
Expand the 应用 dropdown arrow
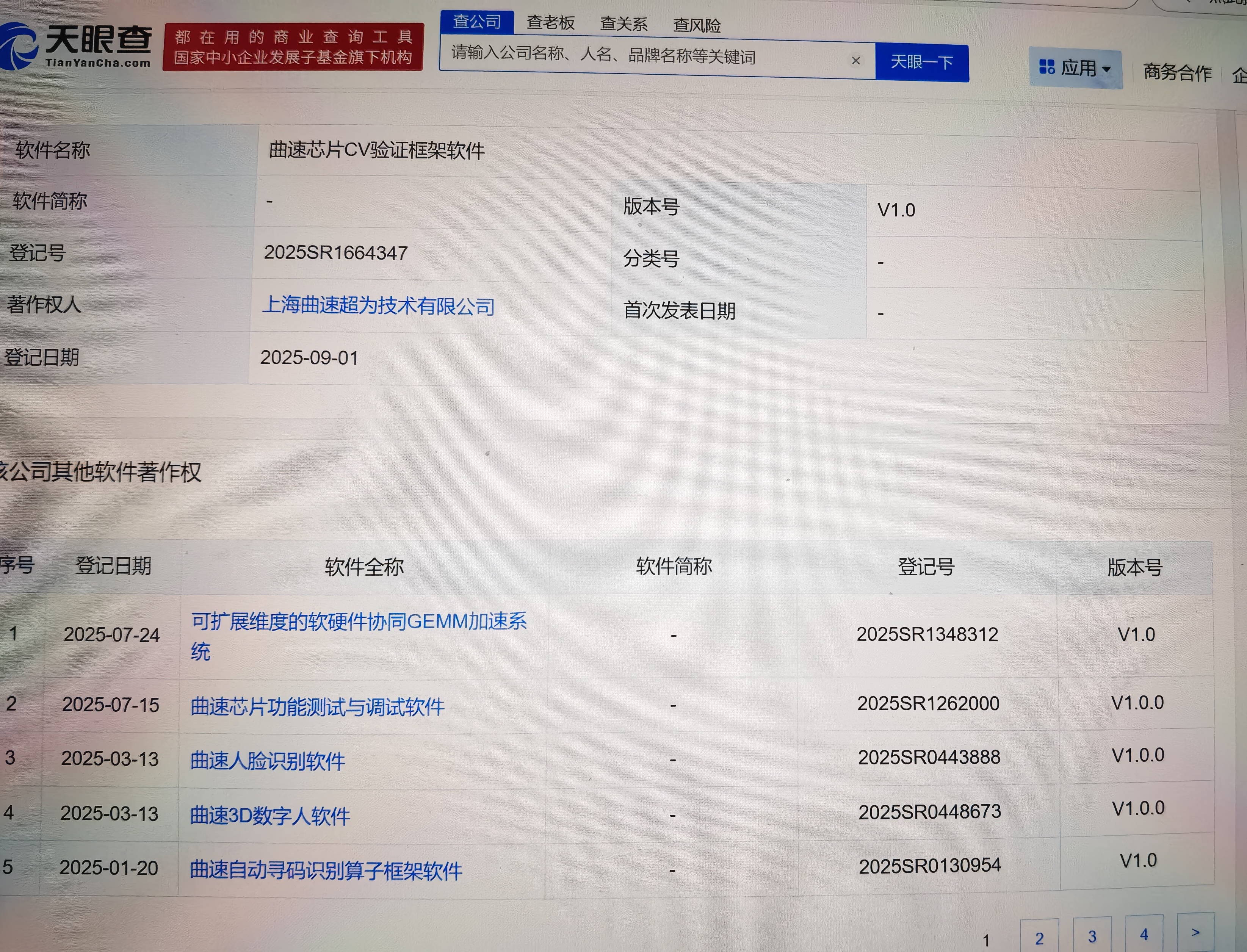point(1106,69)
